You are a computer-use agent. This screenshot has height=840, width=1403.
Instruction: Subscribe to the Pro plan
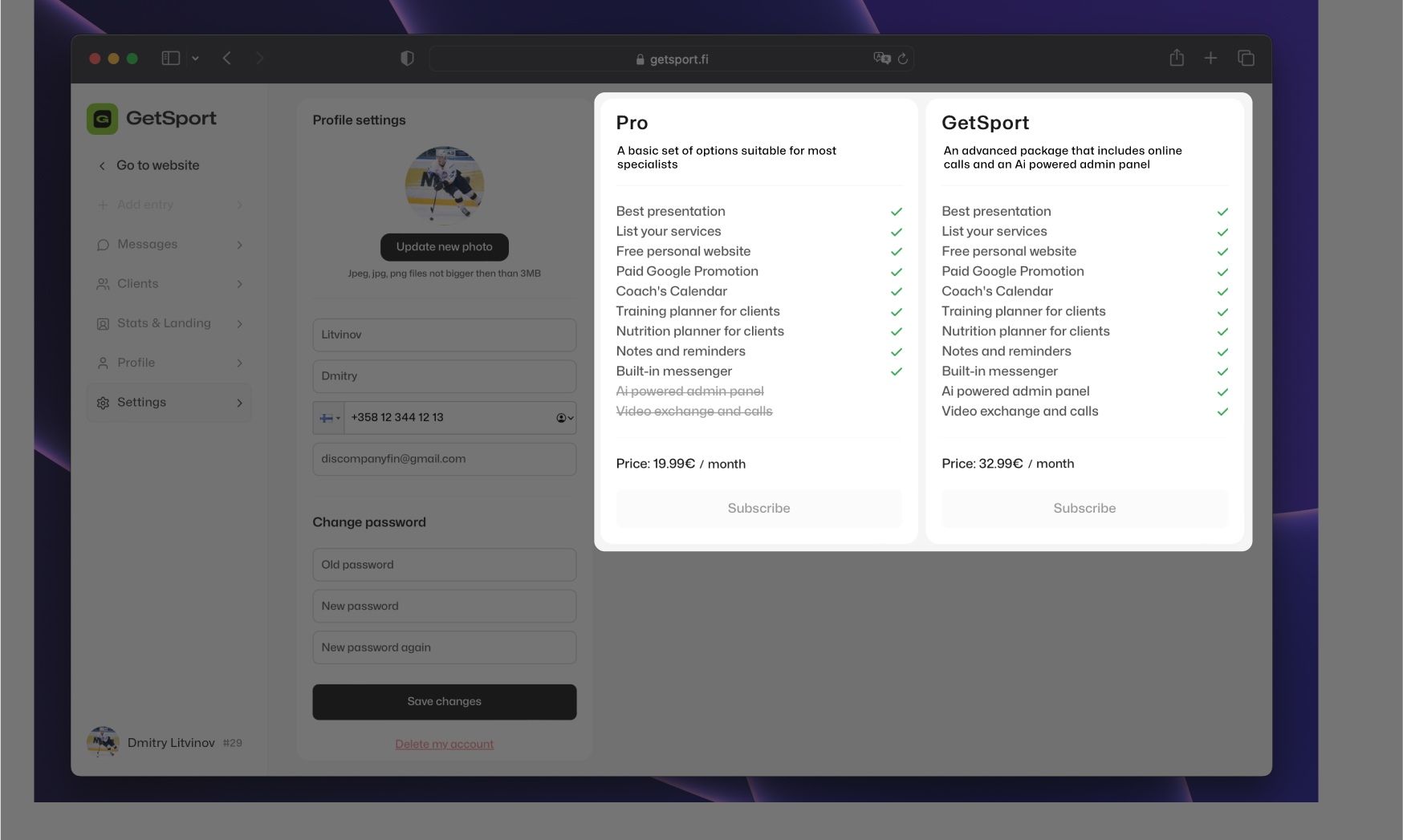pos(759,509)
